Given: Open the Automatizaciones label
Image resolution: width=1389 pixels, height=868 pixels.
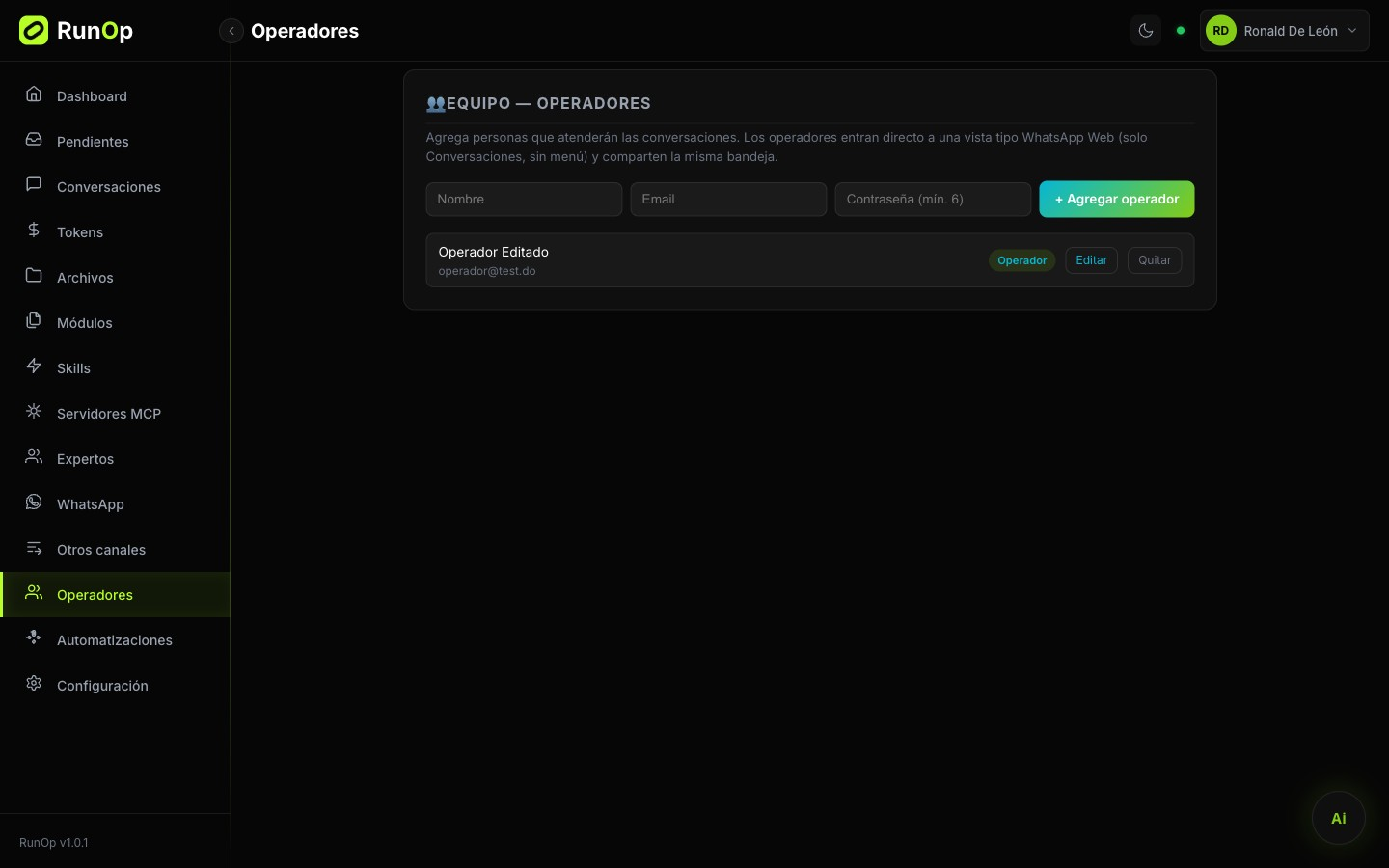Looking at the screenshot, I should 115,640.
